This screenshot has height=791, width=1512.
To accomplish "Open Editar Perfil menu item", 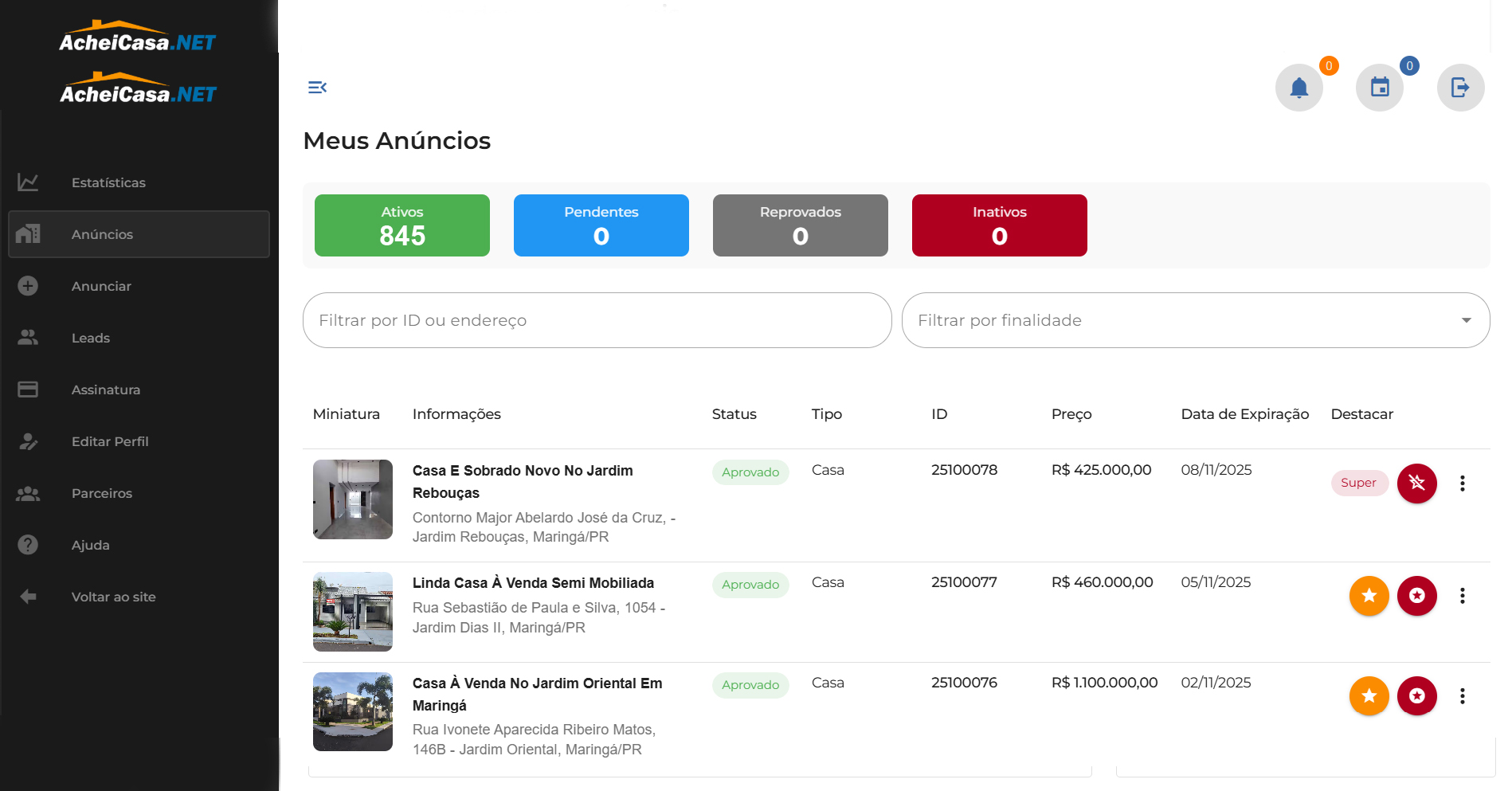I will 110,441.
